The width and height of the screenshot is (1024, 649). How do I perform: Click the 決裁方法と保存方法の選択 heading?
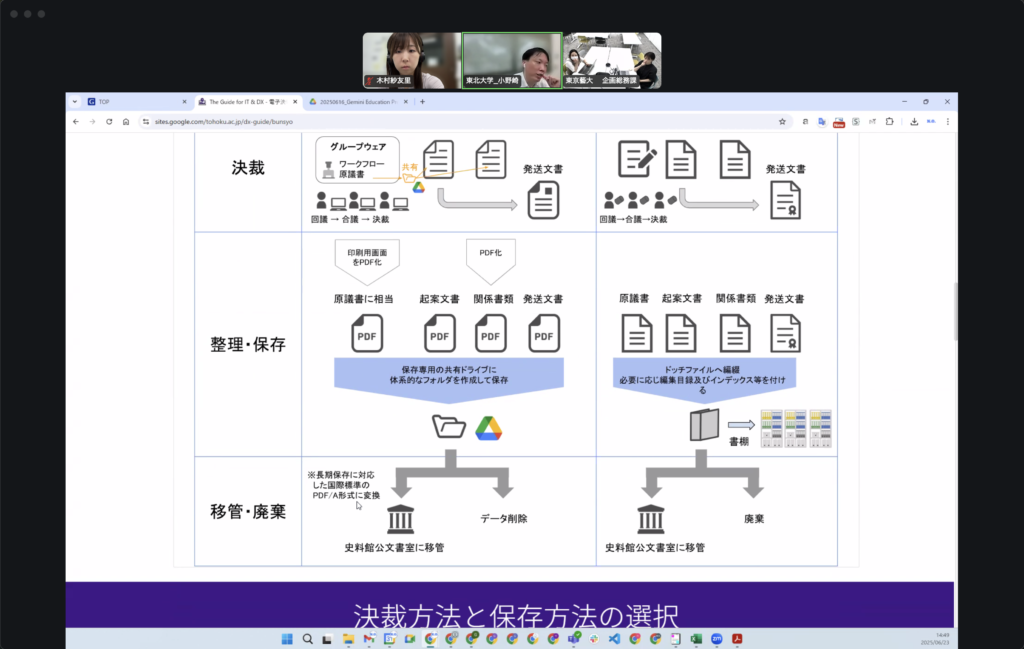pos(516,615)
